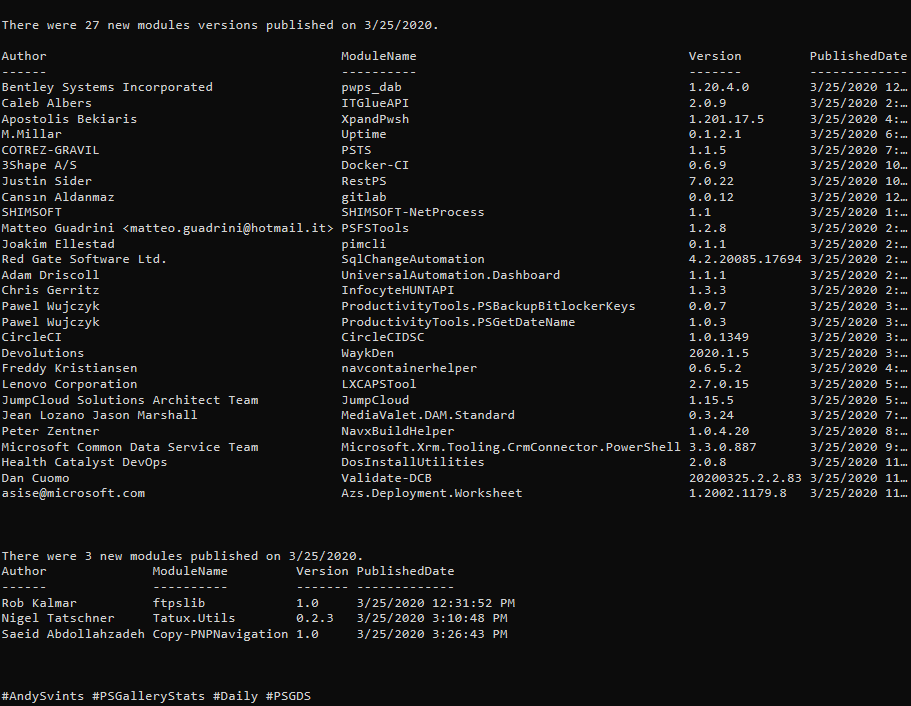Select Azs.Deployment.Worksheet module name
The width and height of the screenshot is (911, 706).
[x=432, y=493]
